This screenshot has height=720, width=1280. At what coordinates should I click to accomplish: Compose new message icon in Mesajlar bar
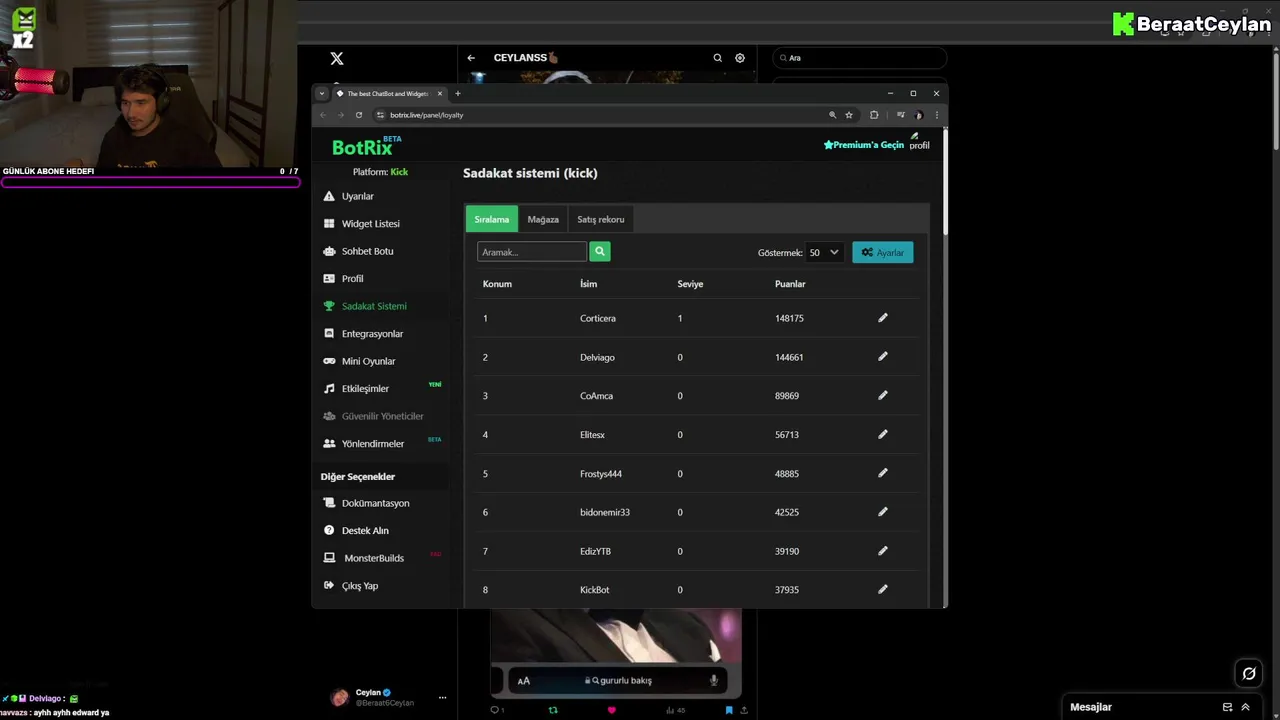[x=1227, y=707]
